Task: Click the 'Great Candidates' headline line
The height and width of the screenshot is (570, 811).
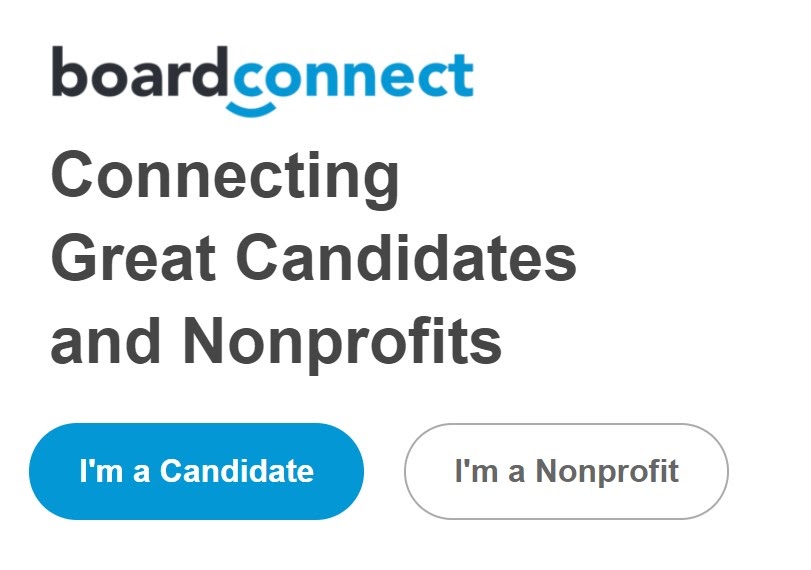Action: click(313, 257)
